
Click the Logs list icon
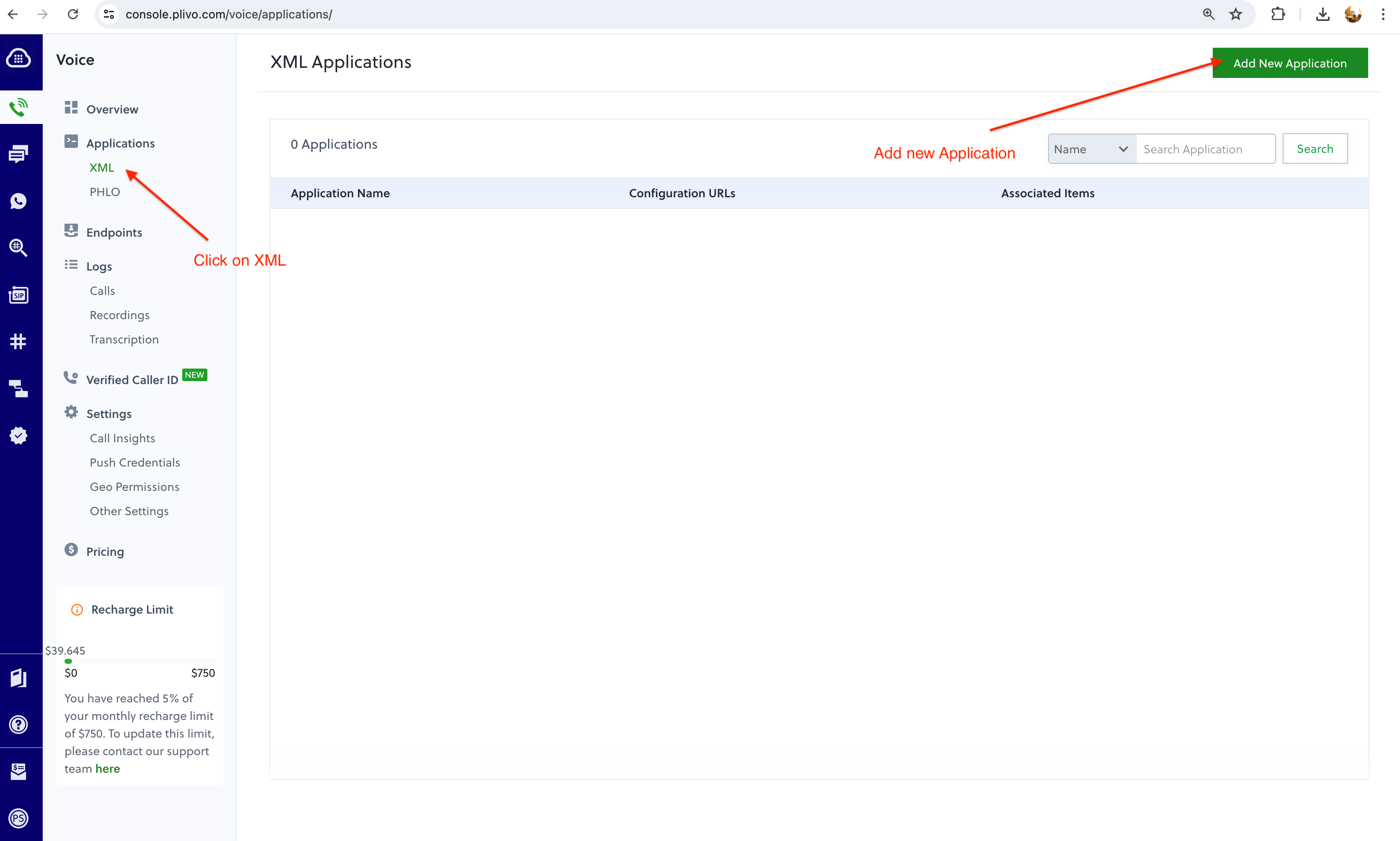[x=71, y=265]
